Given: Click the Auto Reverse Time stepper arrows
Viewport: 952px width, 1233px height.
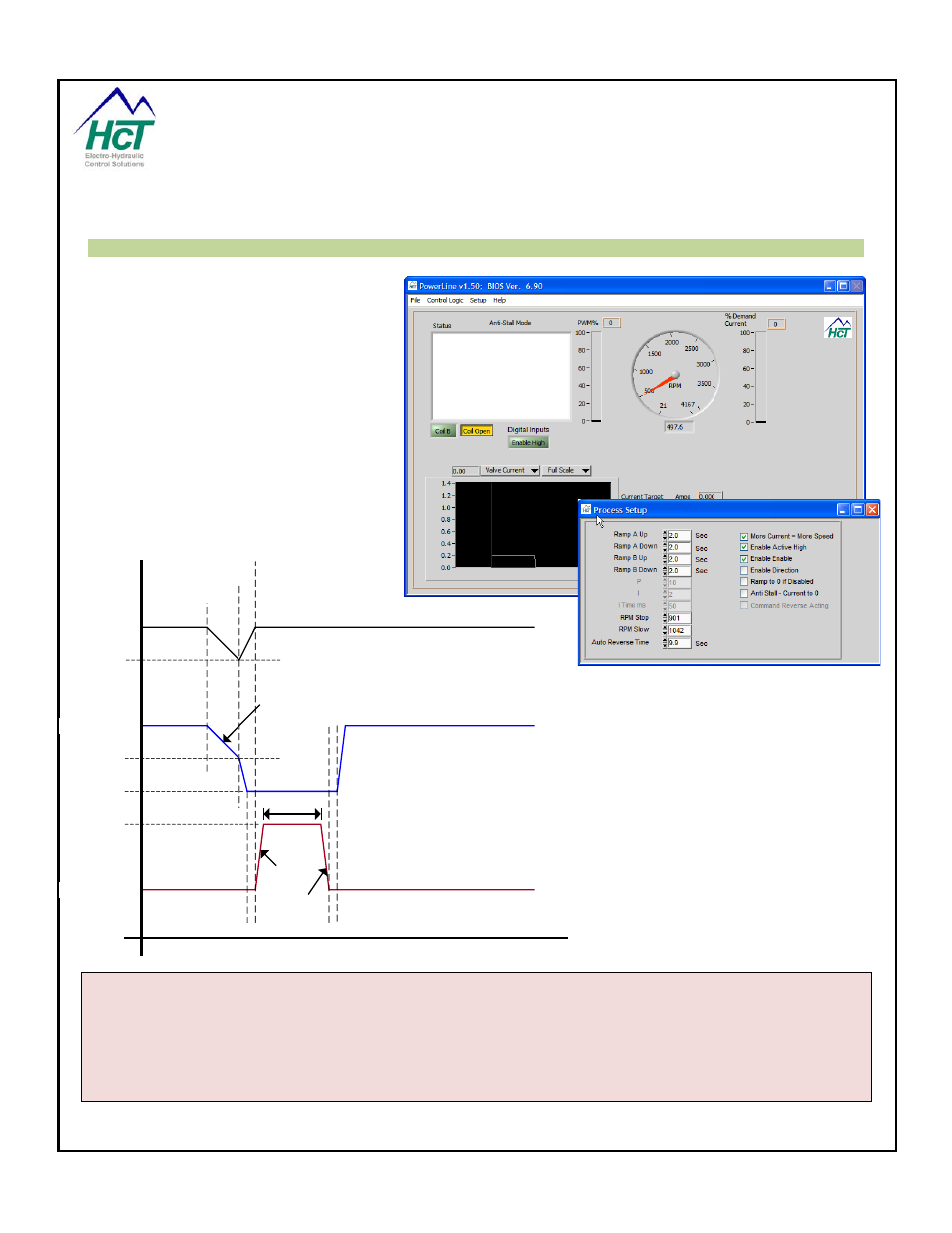Looking at the screenshot, I should tap(665, 643).
